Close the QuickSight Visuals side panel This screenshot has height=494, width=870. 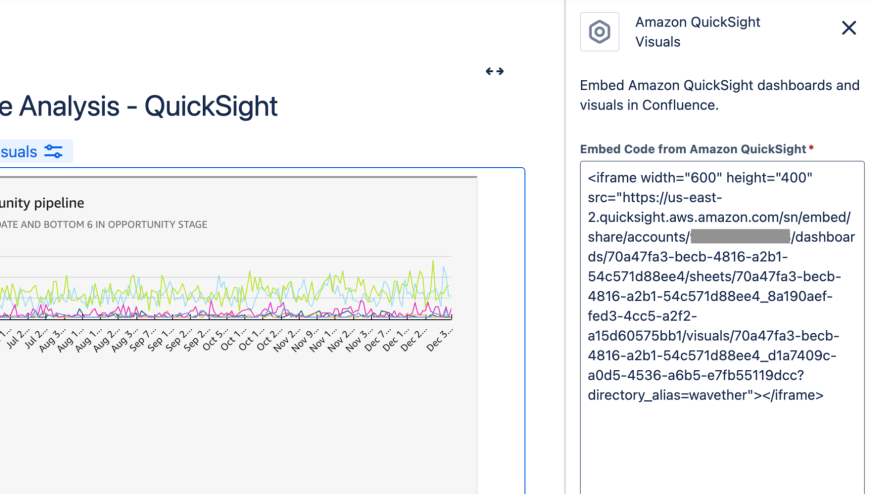[x=849, y=28]
